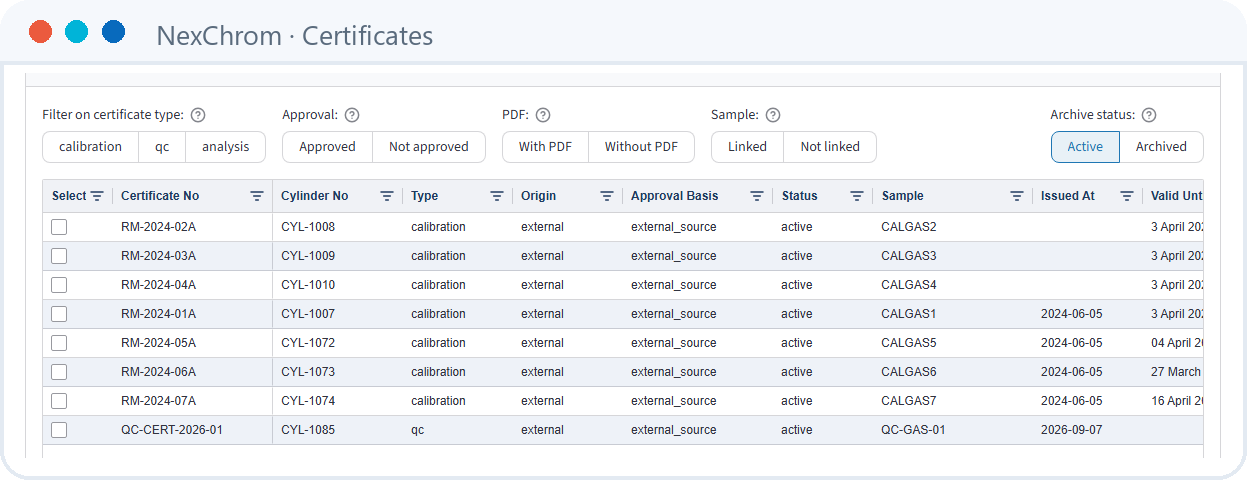The height and width of the screenshot is (480, 1247).
Task: Open filter menu for Type column
Action: (497, 196)
